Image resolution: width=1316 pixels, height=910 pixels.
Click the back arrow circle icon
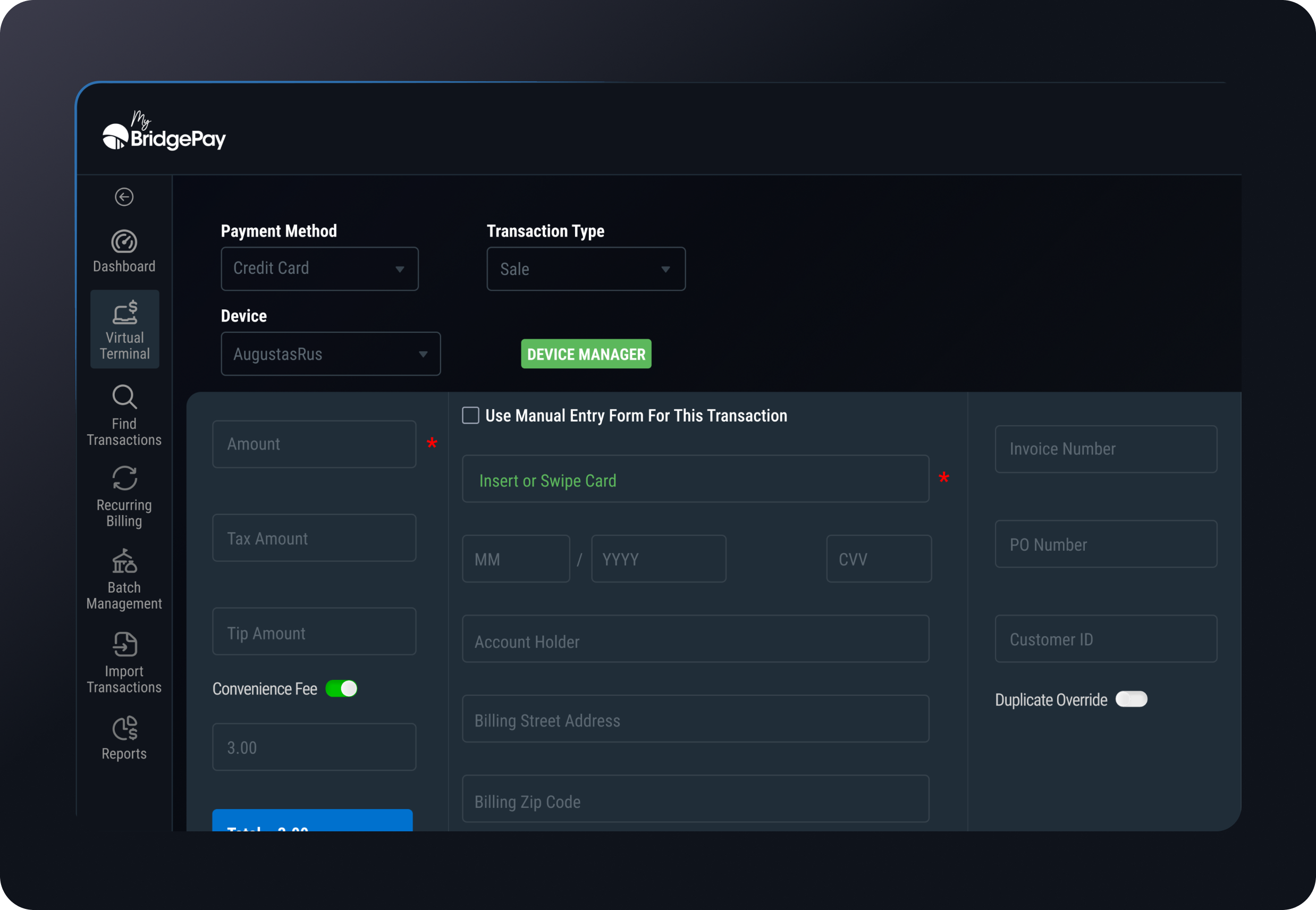[124, 197]
